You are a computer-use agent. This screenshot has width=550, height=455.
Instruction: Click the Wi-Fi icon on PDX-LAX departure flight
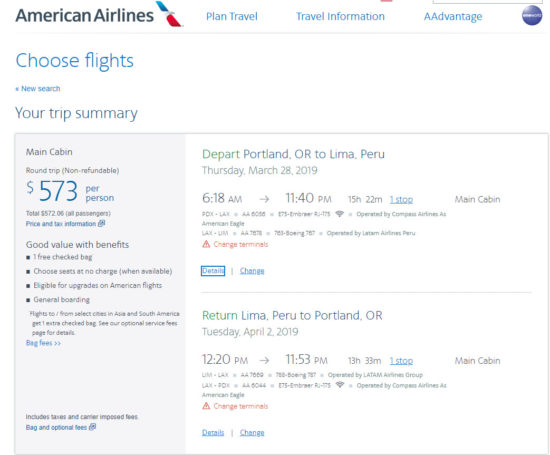pyautogui.click(x=339, y=214)
